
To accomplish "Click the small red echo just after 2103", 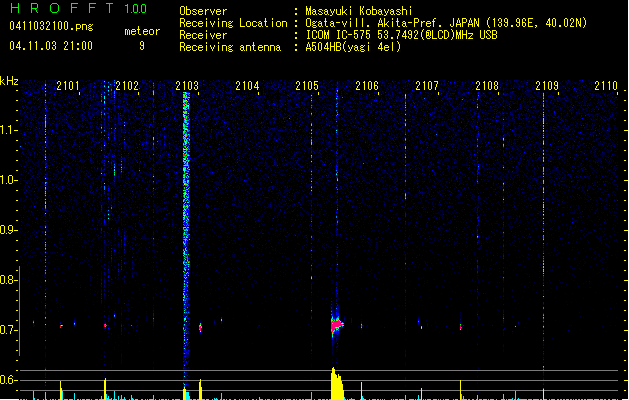I will [200, 328].
